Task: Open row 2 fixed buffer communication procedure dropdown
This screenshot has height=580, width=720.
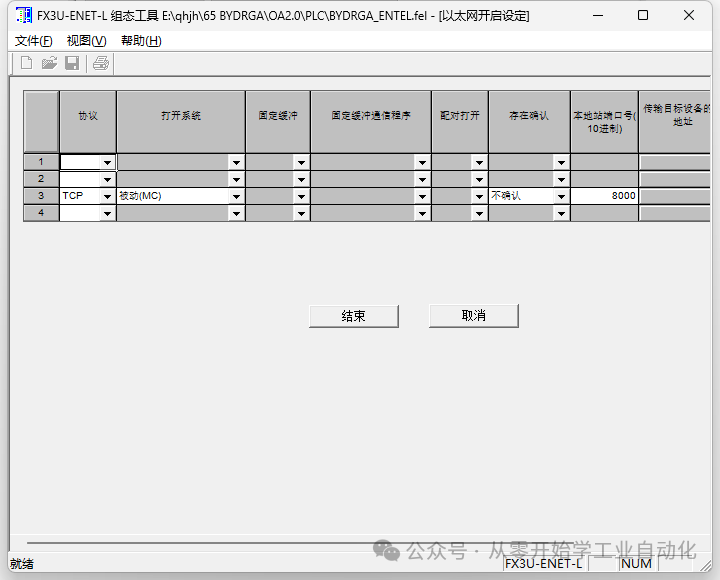Action: coord(422,180)
